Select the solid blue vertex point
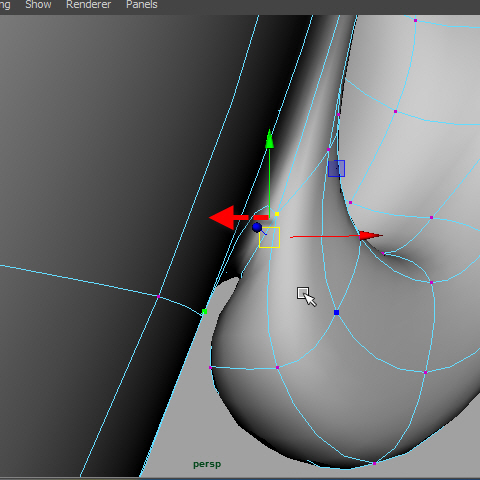 pyautogui.click(x=336, y=312)
